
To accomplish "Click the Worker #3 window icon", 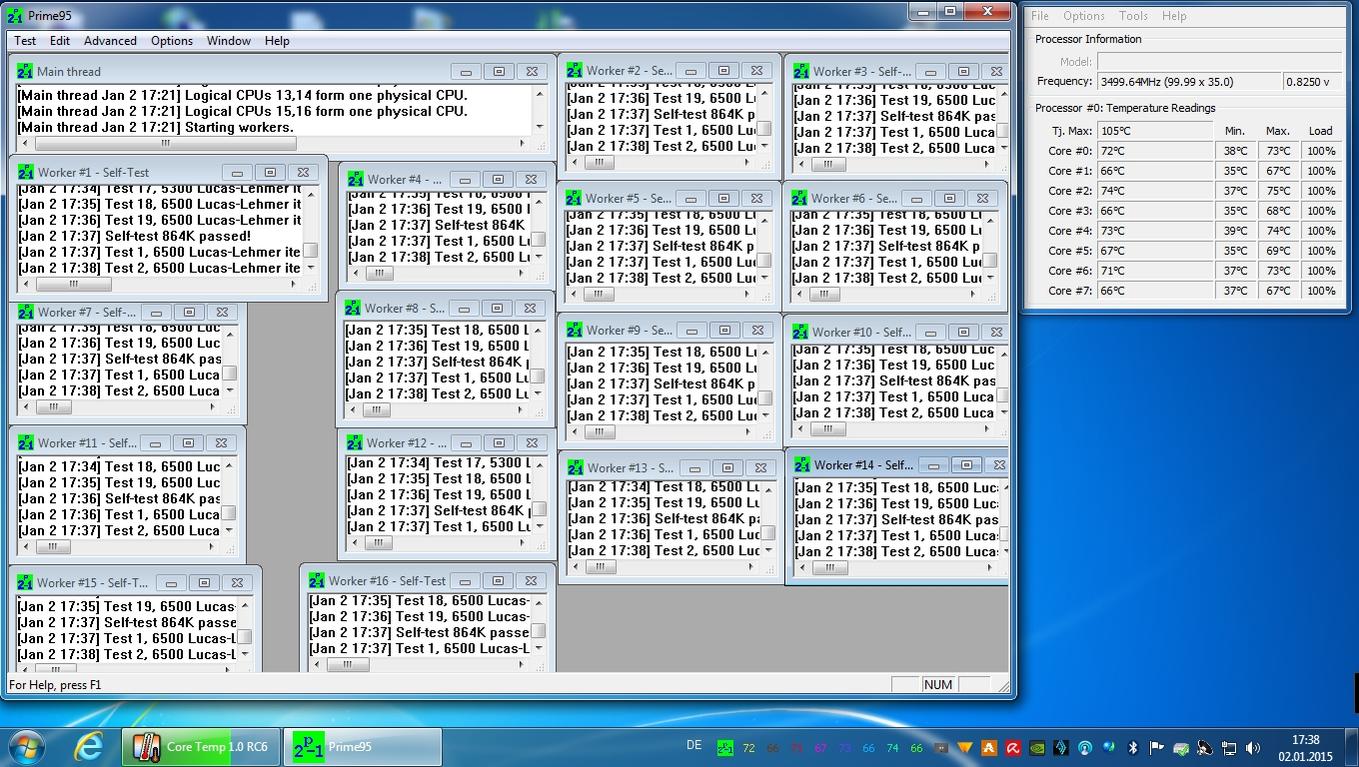I will point(801,71).
